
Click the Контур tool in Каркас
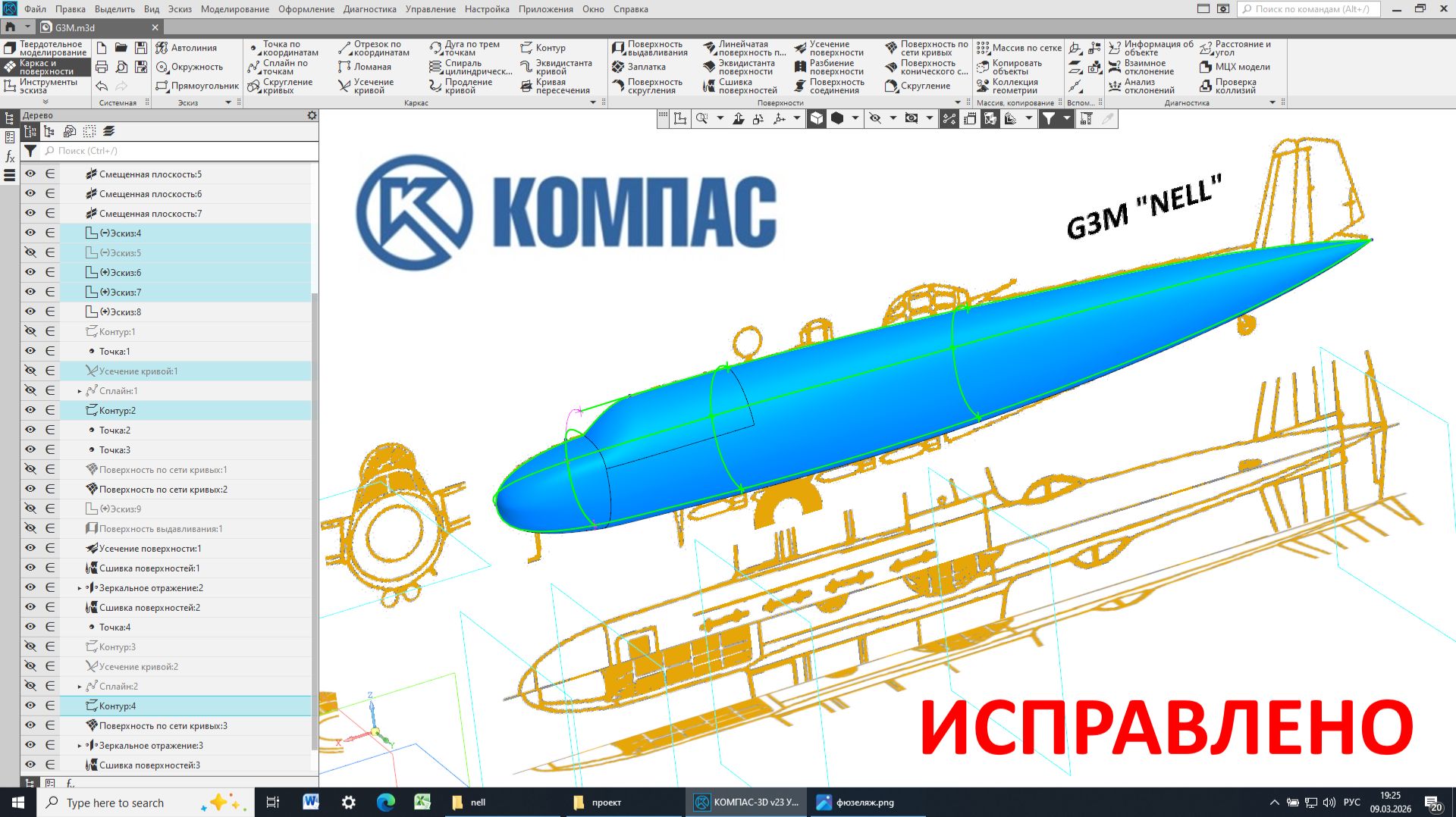543,48
